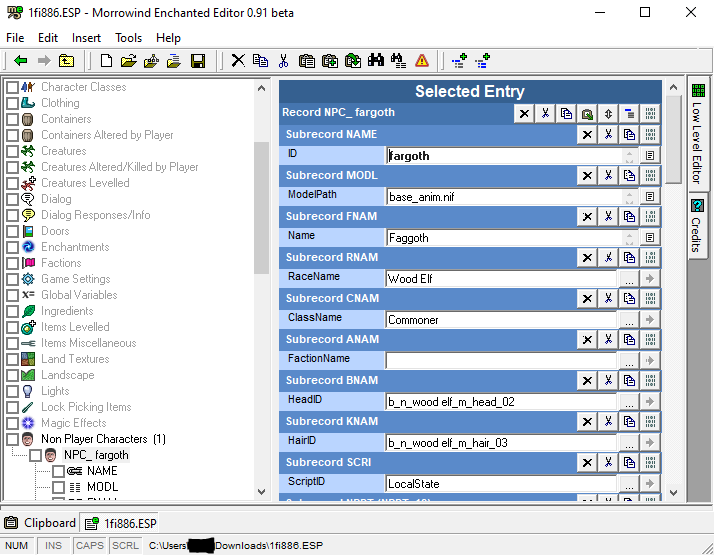Open the RaceName ellipsis browse button

point(629,279)
